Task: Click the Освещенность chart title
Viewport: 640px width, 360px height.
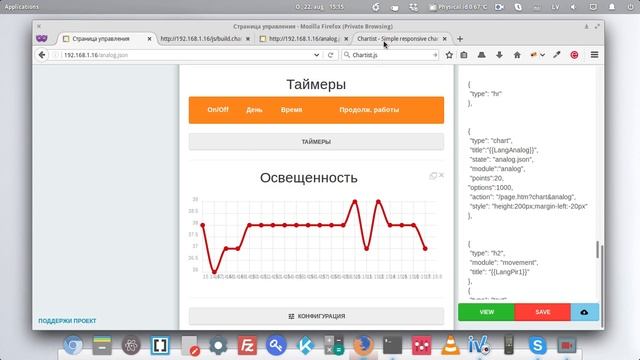Action: (309, 178)
